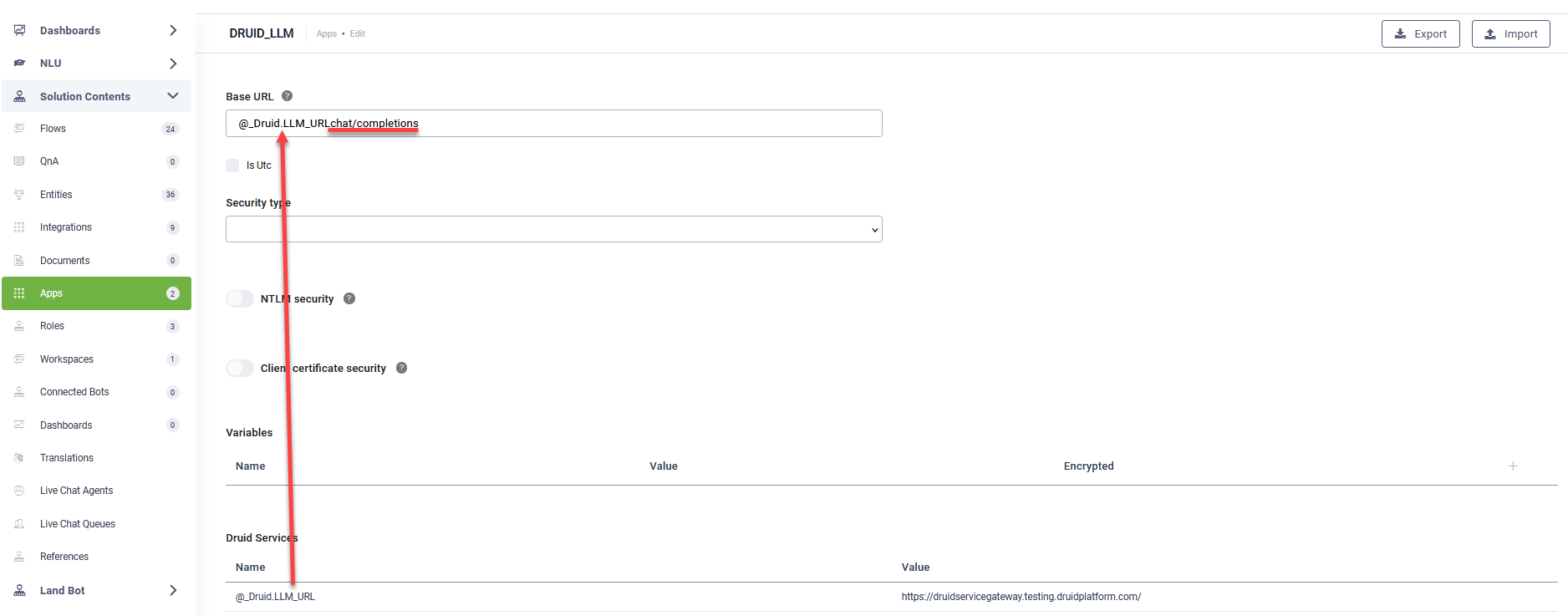The image size is (1568, 616).
Task: Open Workspaces in the sidebar
Action: [67, 359]
